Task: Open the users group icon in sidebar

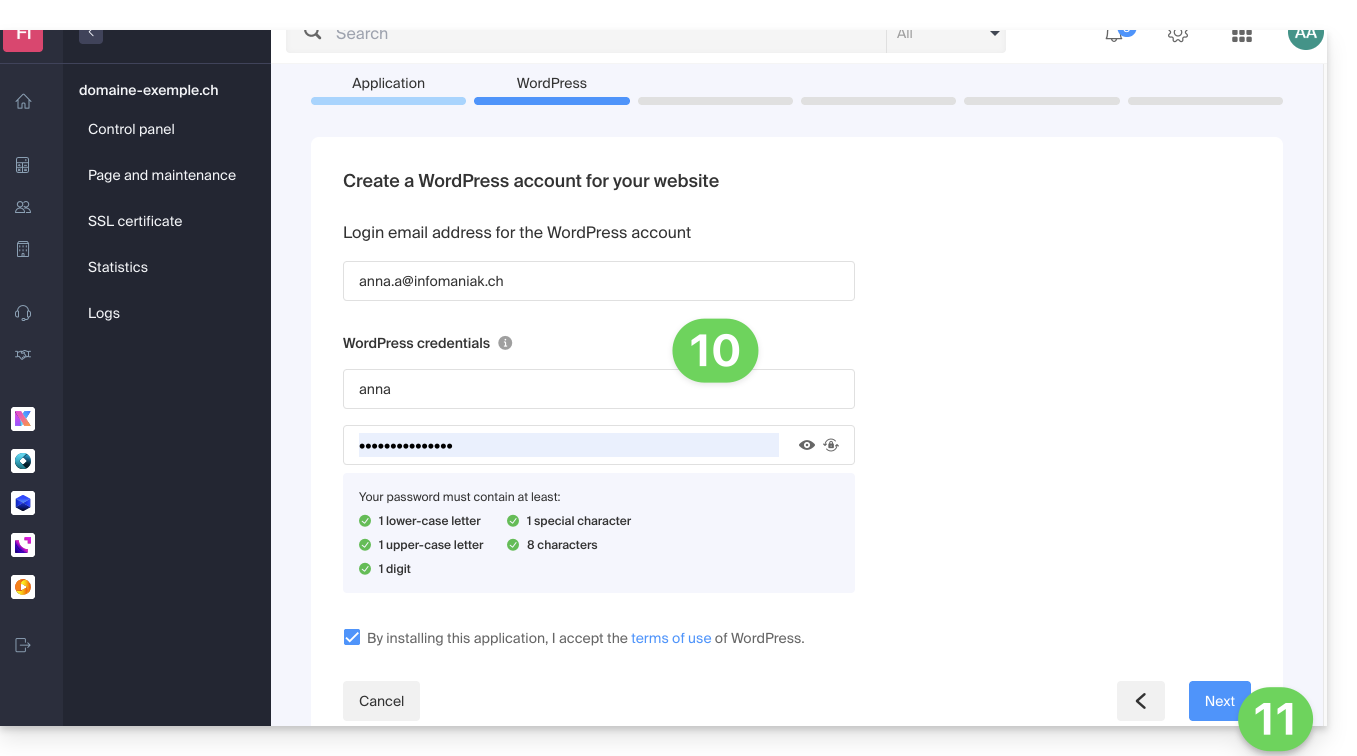Action: [23, 207]
